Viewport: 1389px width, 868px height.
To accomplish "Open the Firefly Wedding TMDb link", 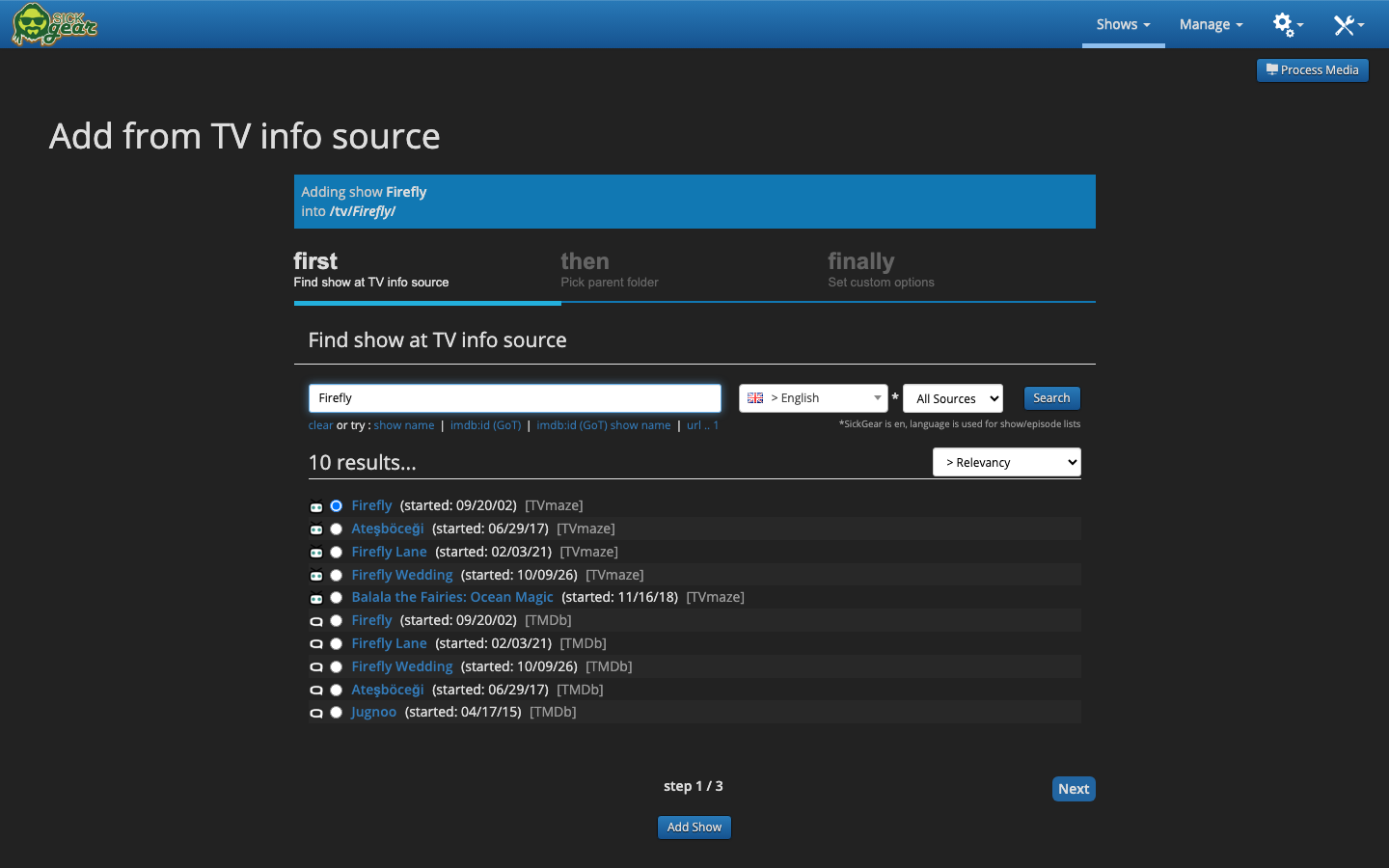I will click(402, 666).
